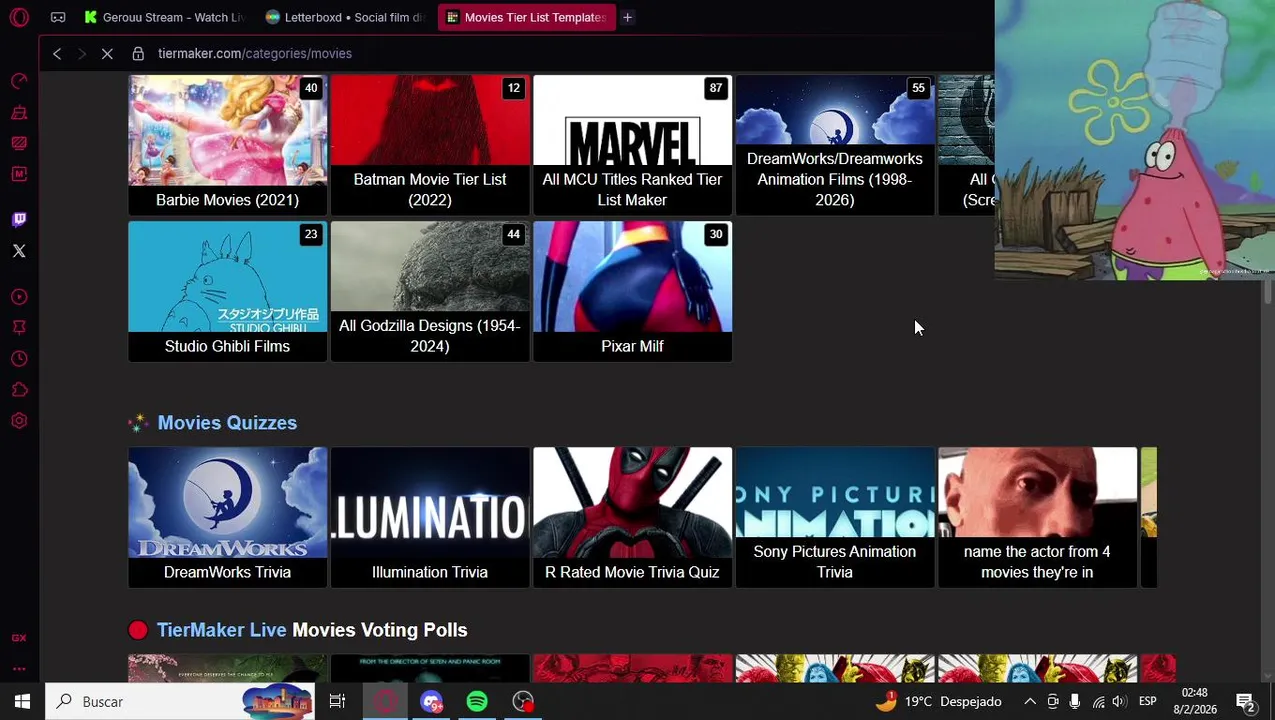
Task: Open the Player in sidebar
Action: click(19, 297)
